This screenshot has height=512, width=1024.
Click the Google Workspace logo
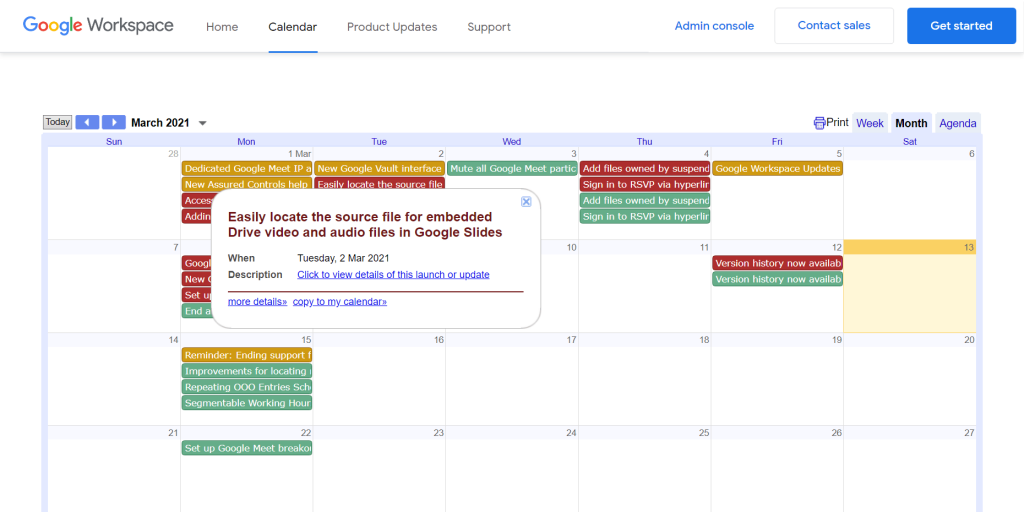point(98,26)
